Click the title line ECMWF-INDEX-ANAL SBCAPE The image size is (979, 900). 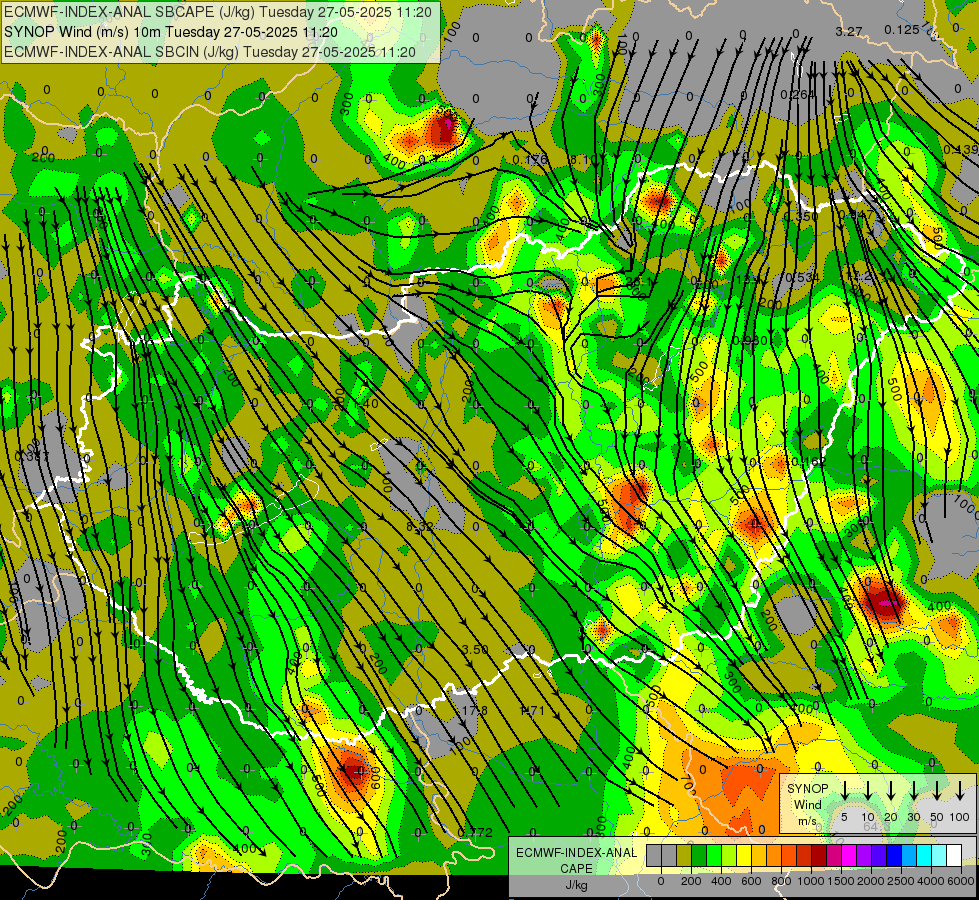click(x=217, y=12)
